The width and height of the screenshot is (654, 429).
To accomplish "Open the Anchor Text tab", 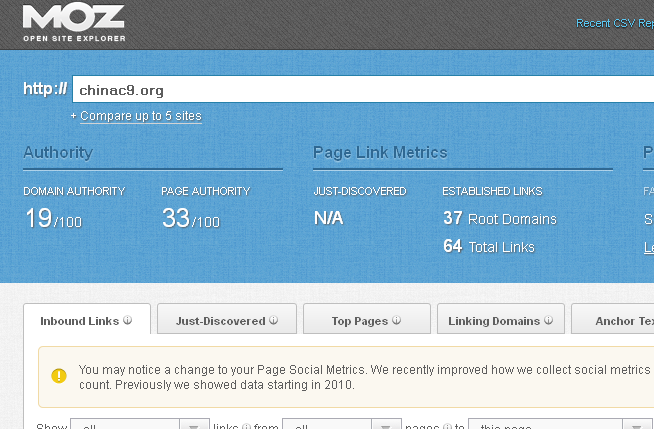I will 613,320.
